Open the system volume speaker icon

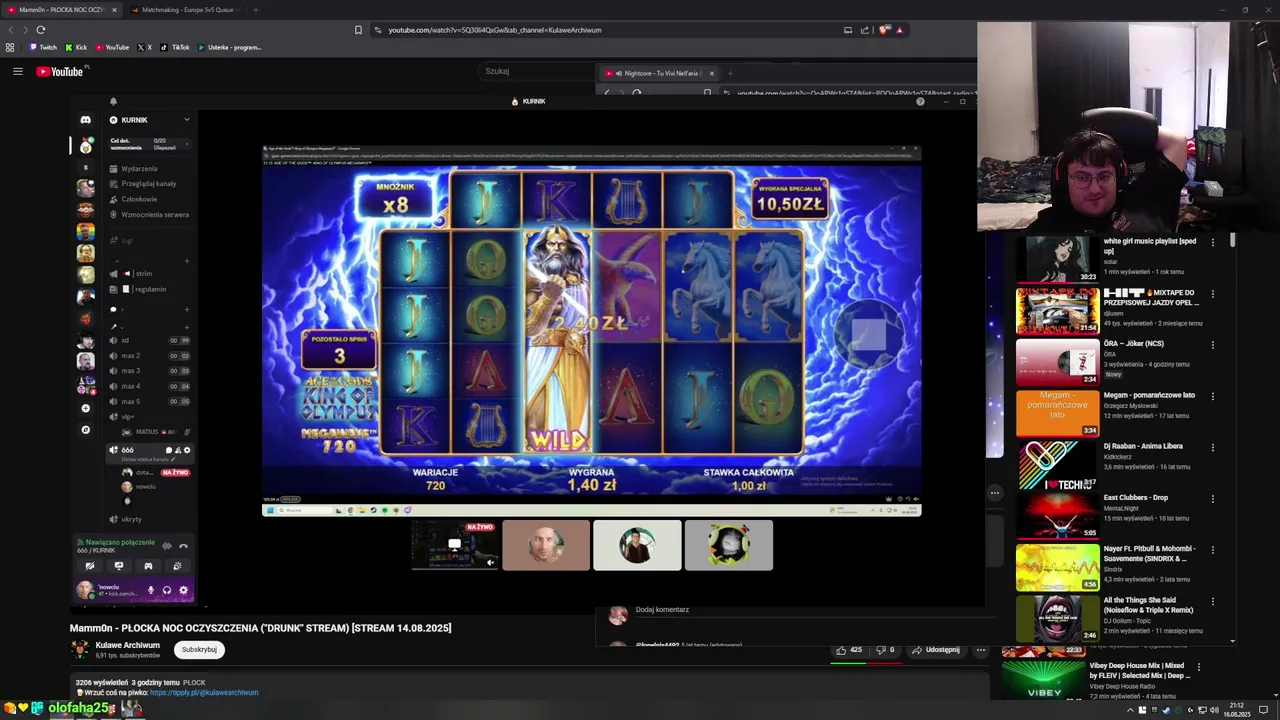[1214, 710]
